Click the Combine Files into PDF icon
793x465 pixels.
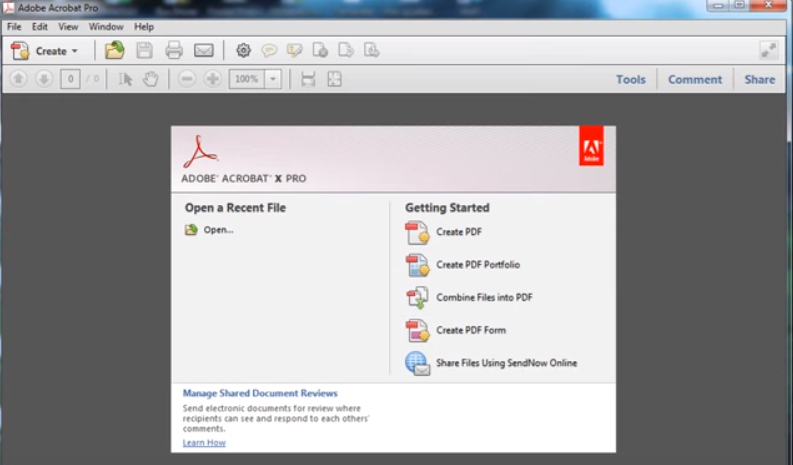tap(417, 298)
